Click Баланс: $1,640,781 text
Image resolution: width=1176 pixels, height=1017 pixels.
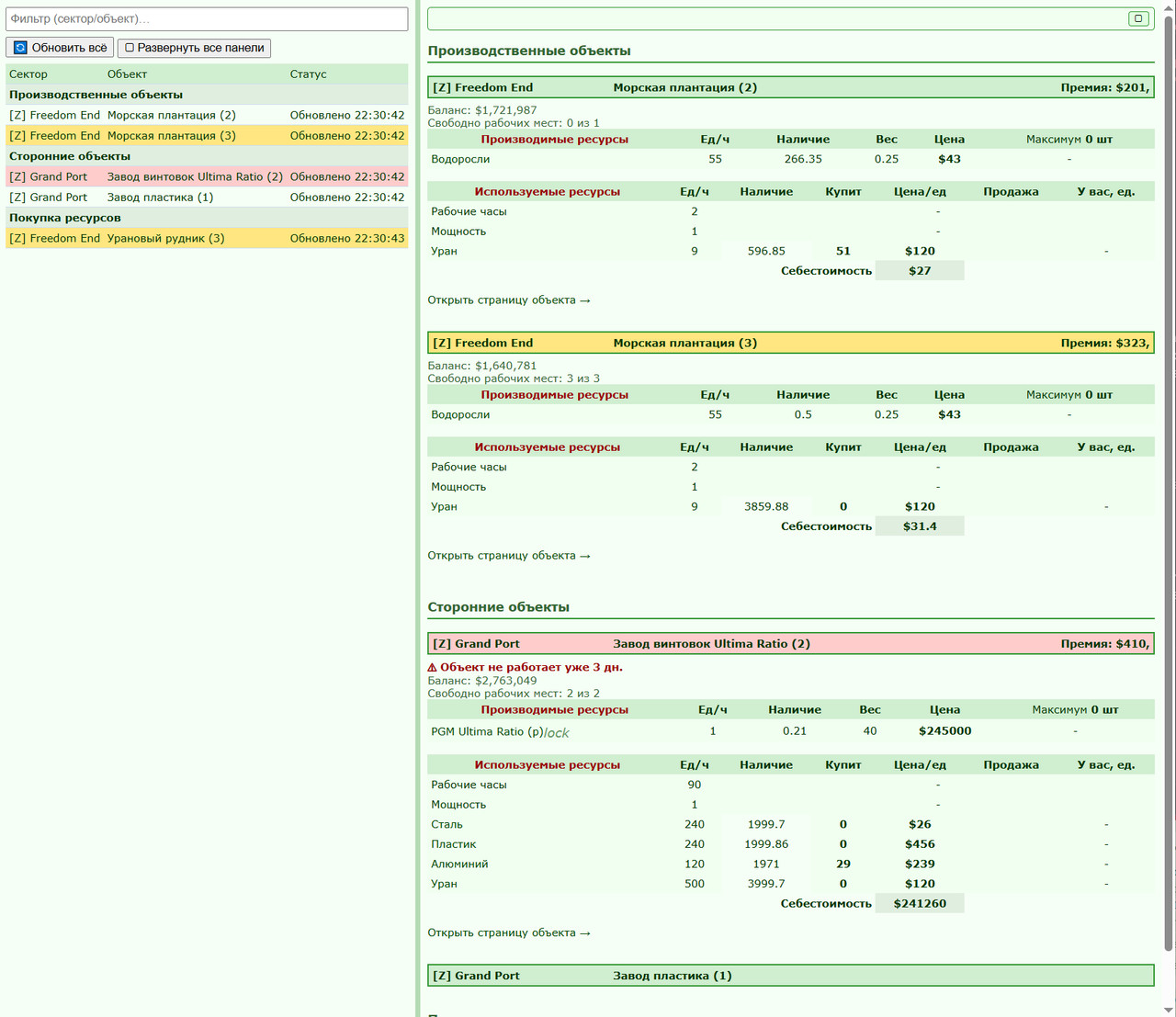pos(482,366)
